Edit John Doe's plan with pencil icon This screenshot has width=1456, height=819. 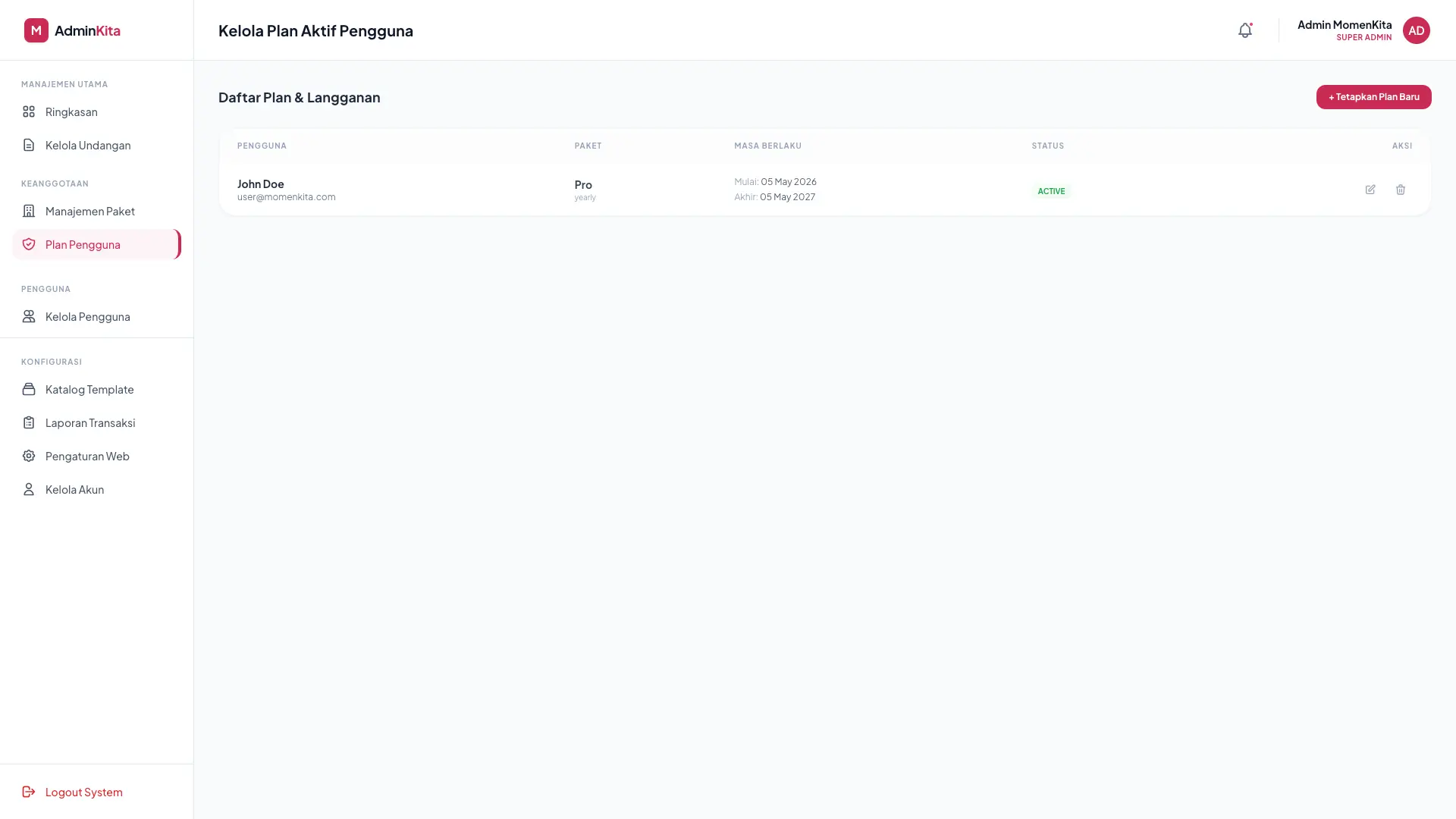click(x=1370, y=190)
